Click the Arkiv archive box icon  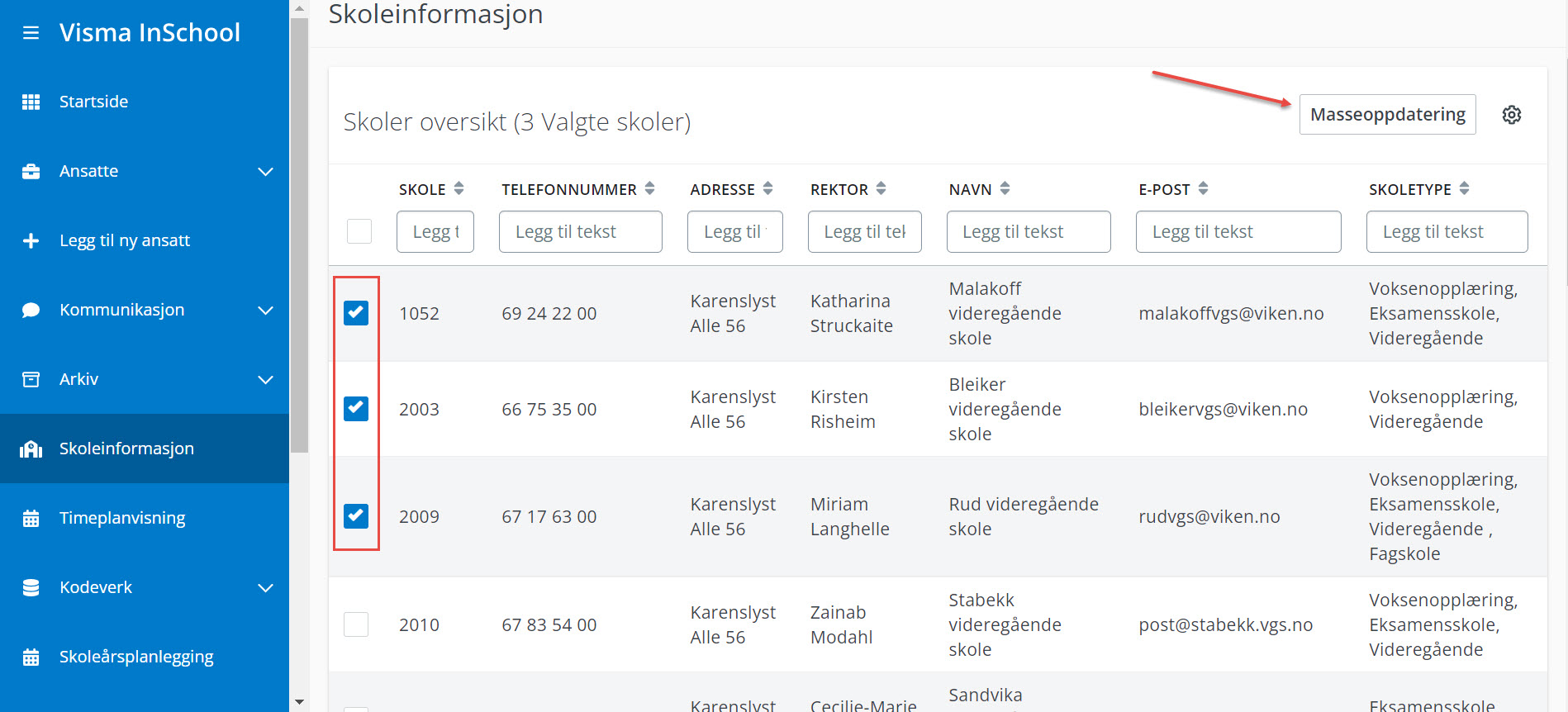[31, 379]
